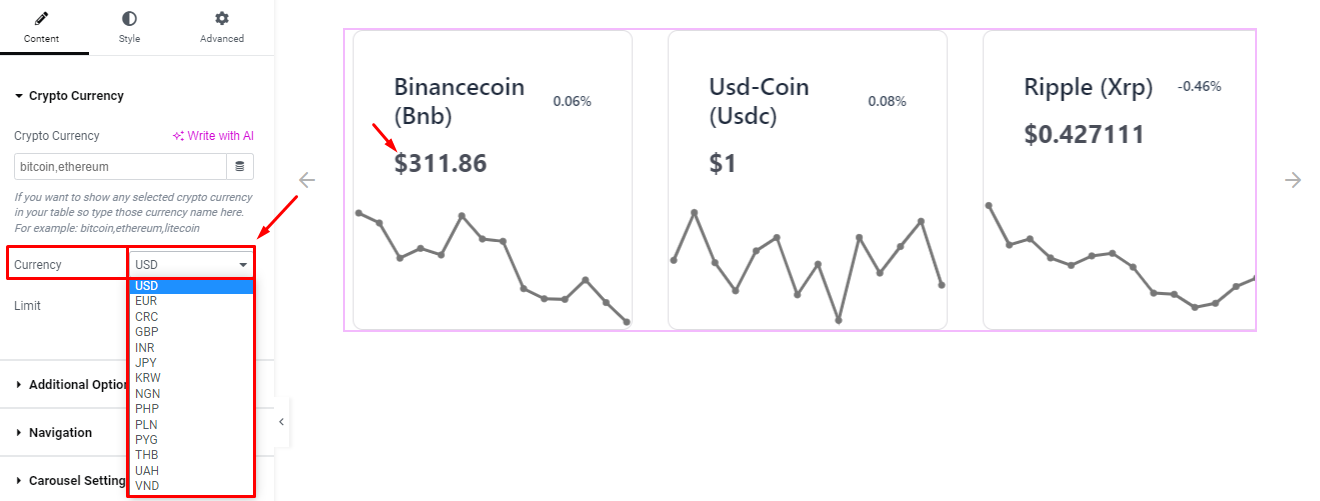
Task: Click the Content pencil icon
Action: coord(42,19)
